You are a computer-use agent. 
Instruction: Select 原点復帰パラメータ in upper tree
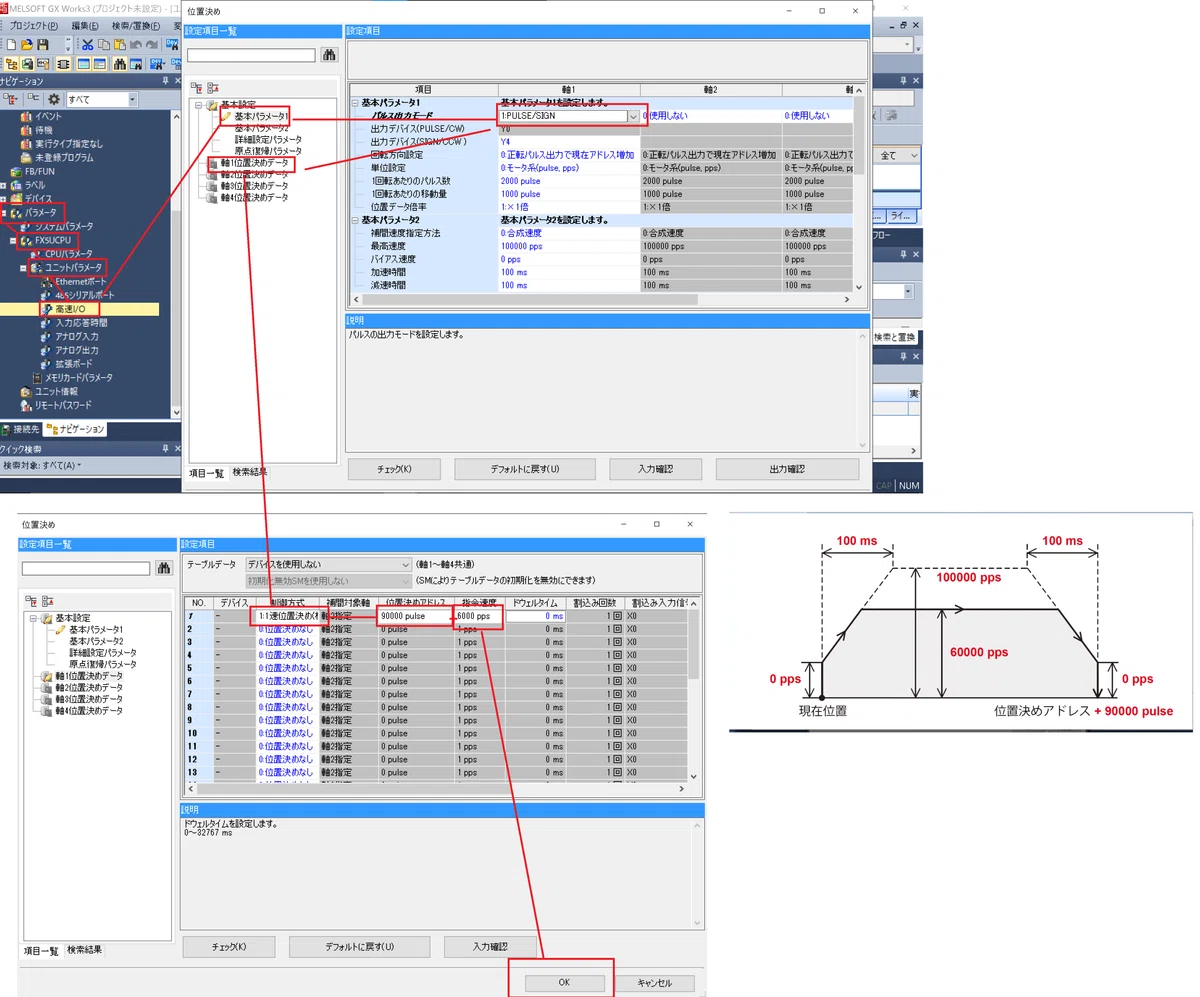[268, 152]
